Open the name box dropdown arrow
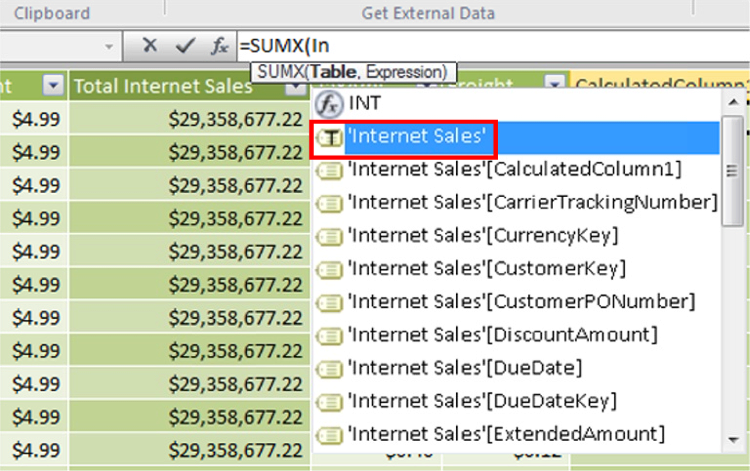Screen dimensions: 750x471 click(109, 46)
